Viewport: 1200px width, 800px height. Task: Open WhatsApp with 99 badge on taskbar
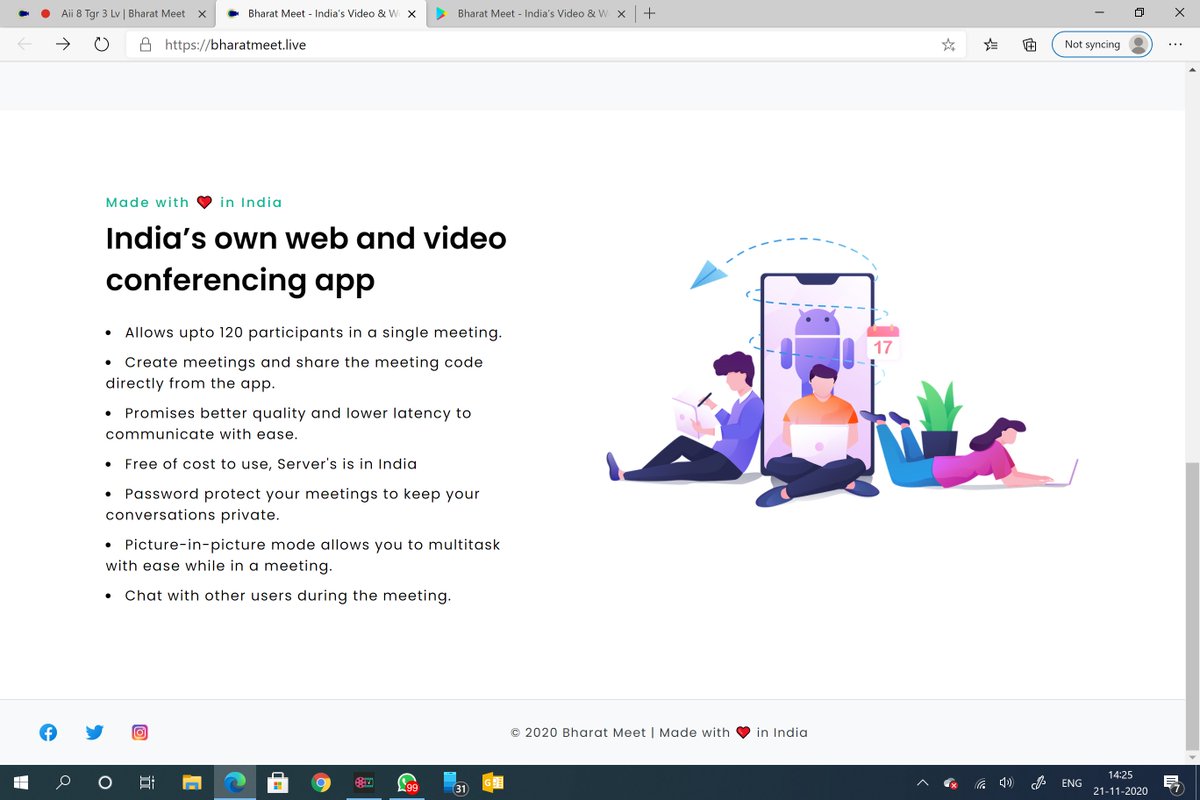(x=407, y=783)
